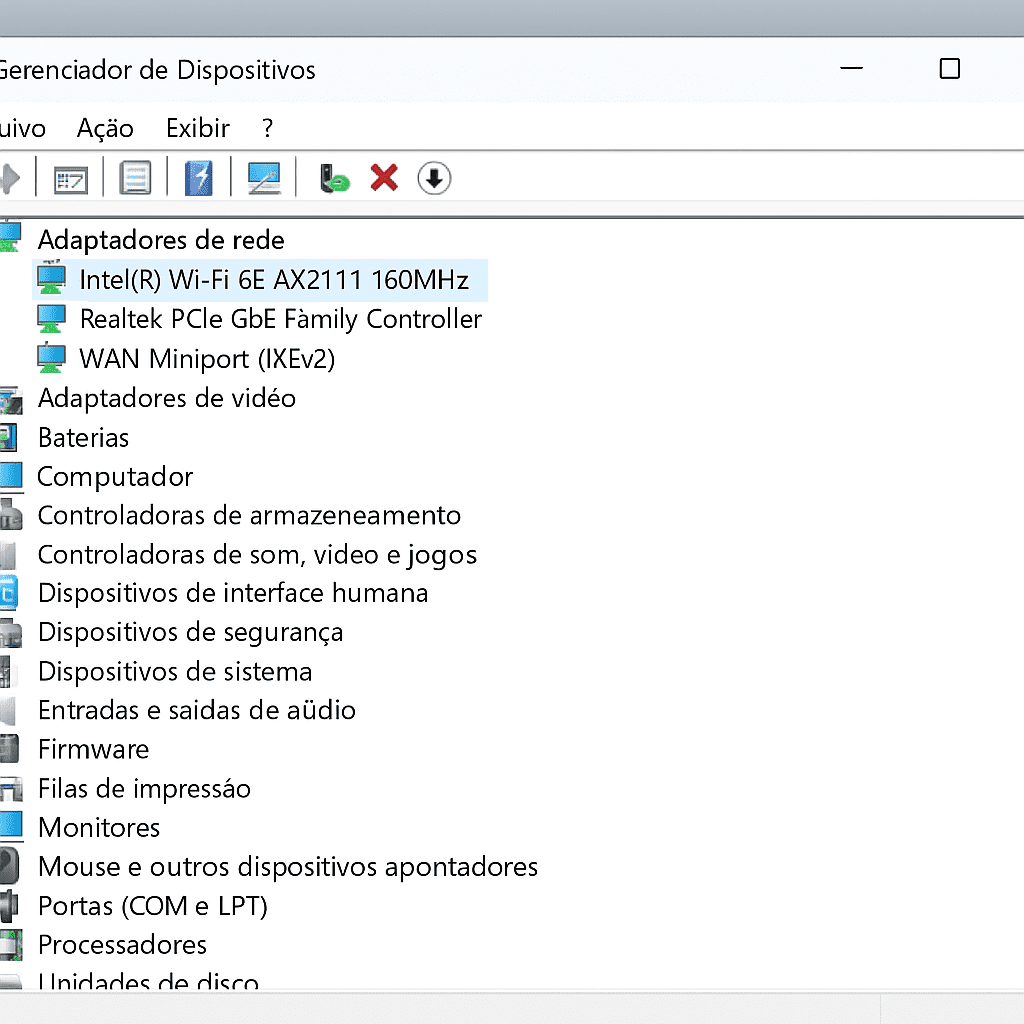Open the Ação menu
The width and height of the screenshot is (1024, 1024).
coord(105,128)
